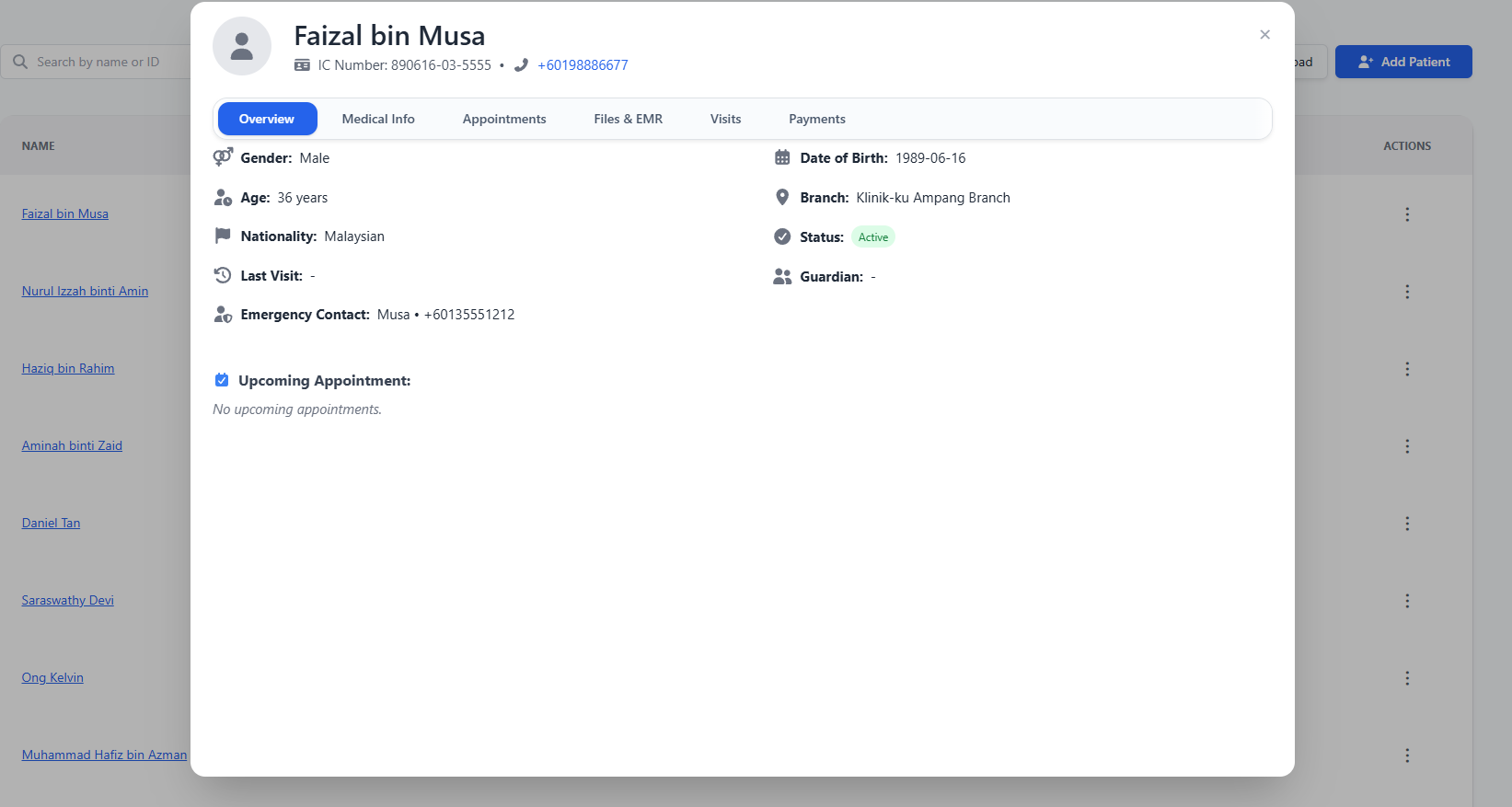This screenshot has height=807, width=1512.
Task: Call phone number +60198886677 link
Action: click(x=583, y=65)
